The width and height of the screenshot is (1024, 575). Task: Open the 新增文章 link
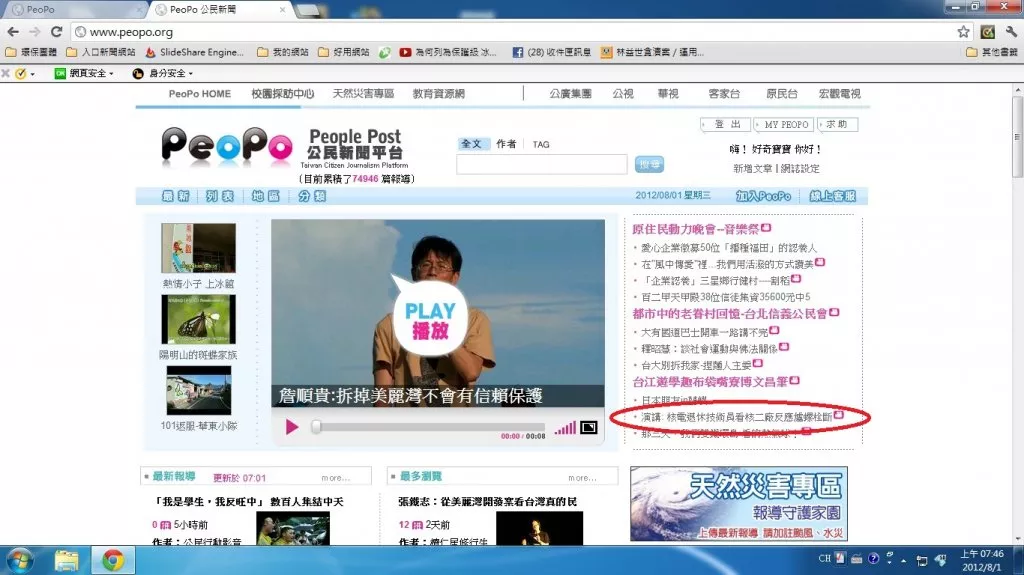(x=752, y=169)
